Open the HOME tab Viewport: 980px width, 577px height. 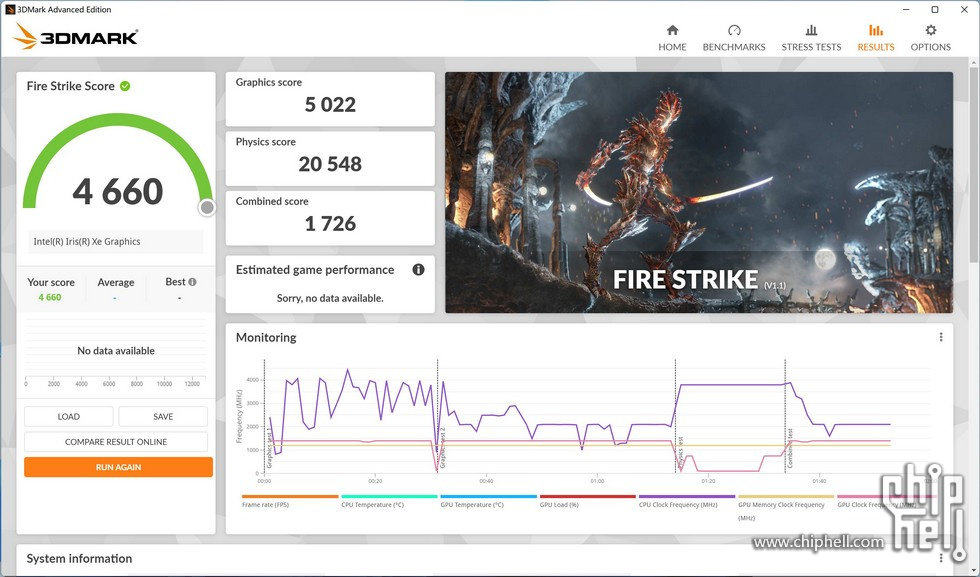672,38
